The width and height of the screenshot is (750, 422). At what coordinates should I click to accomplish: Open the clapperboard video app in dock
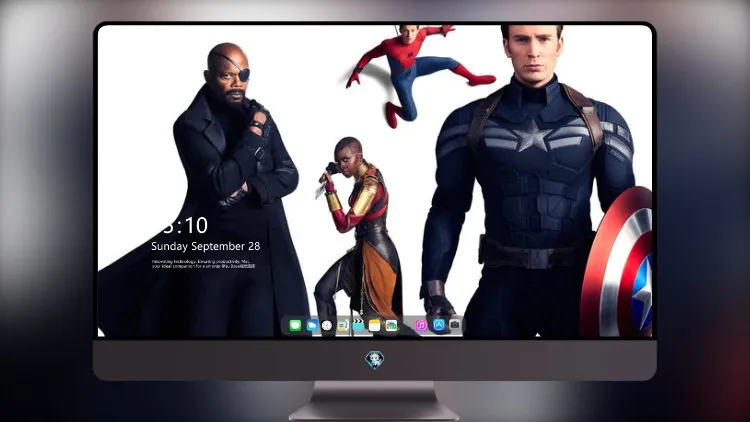click(358, 325)
